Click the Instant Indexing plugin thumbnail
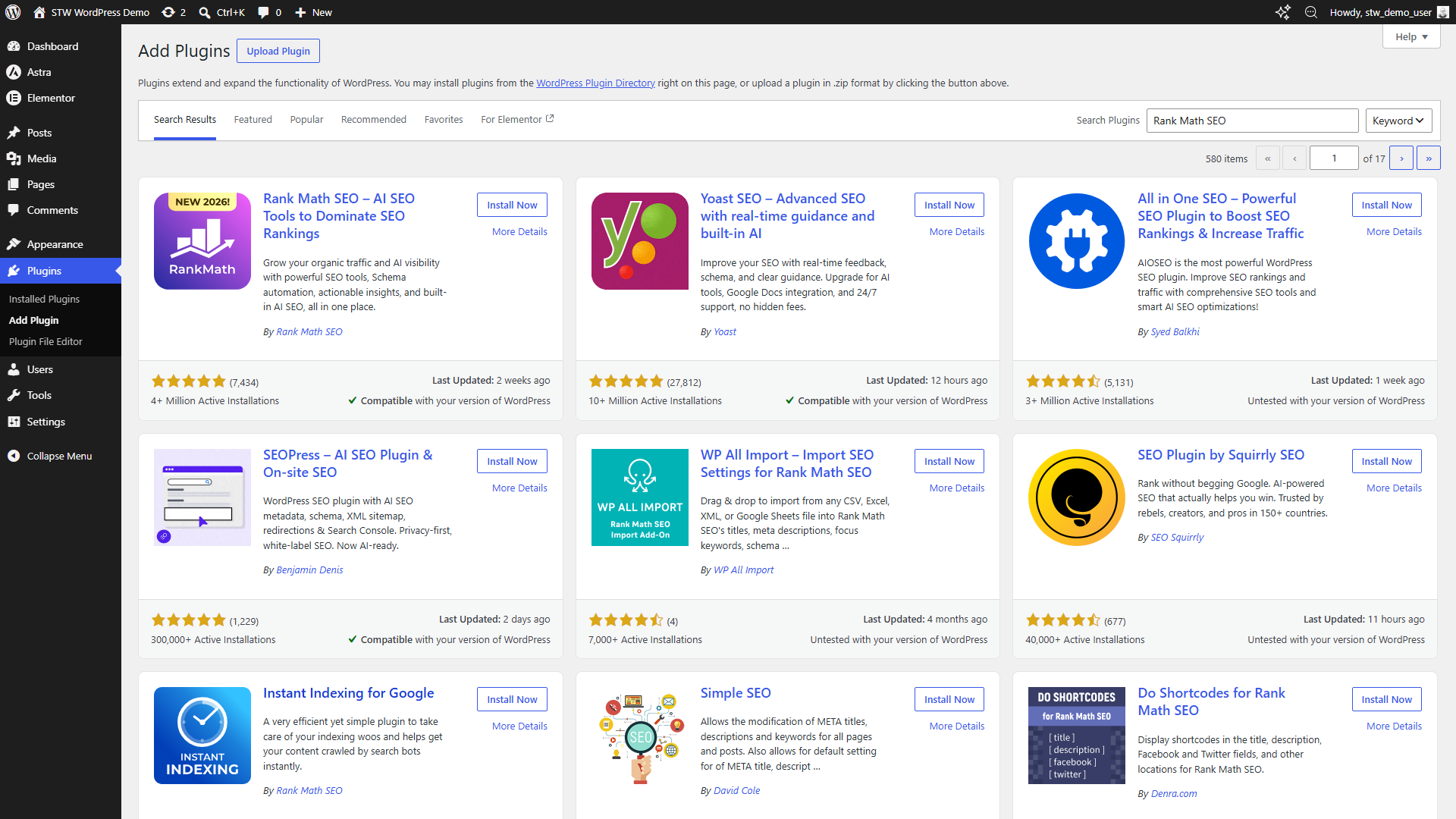The height and width of the screenshot is (819, 1456). click(x=202, y=736)
